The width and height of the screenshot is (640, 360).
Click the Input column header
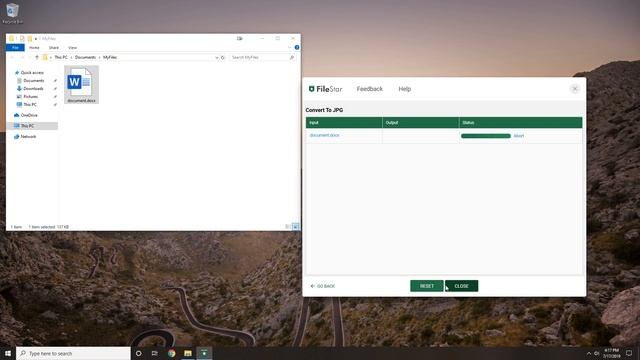pos(344,122)
